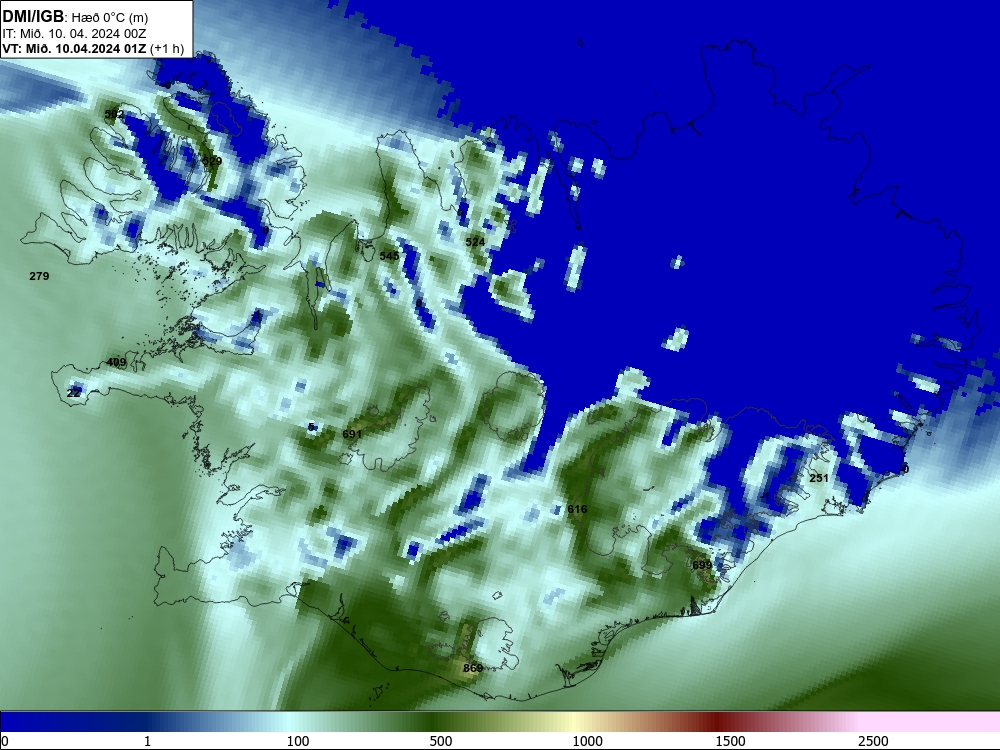Click the pale yellow section of color bar
The image size is (1000, 750).
(574, 722)
